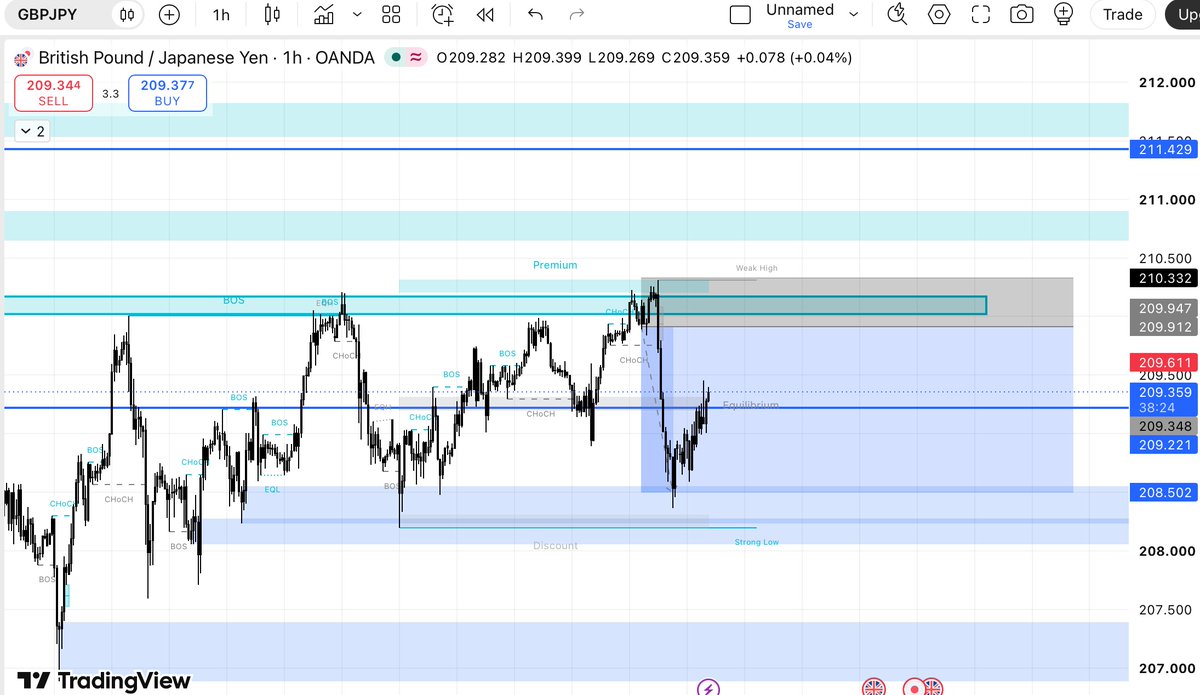Toggle the green market status dot
Screen dimensions: 1200x695
coord(397,58)
